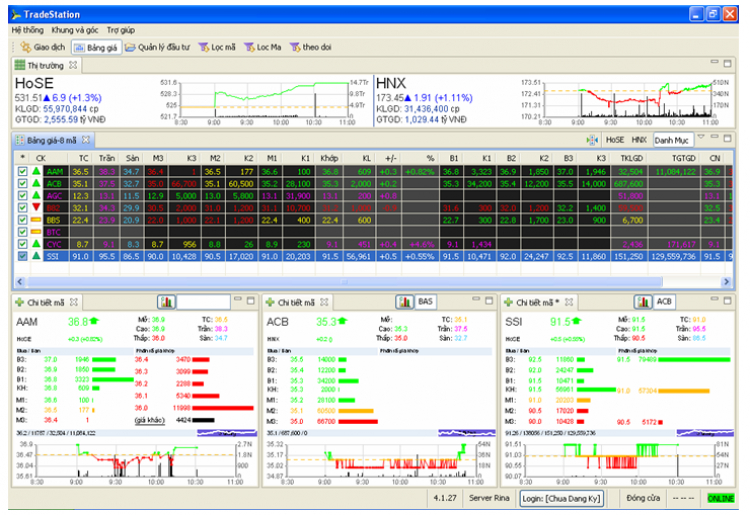Screen dimensions: 750x515
Task: Maximize the SSI detail panel
Action: click(x=728, y=301)
